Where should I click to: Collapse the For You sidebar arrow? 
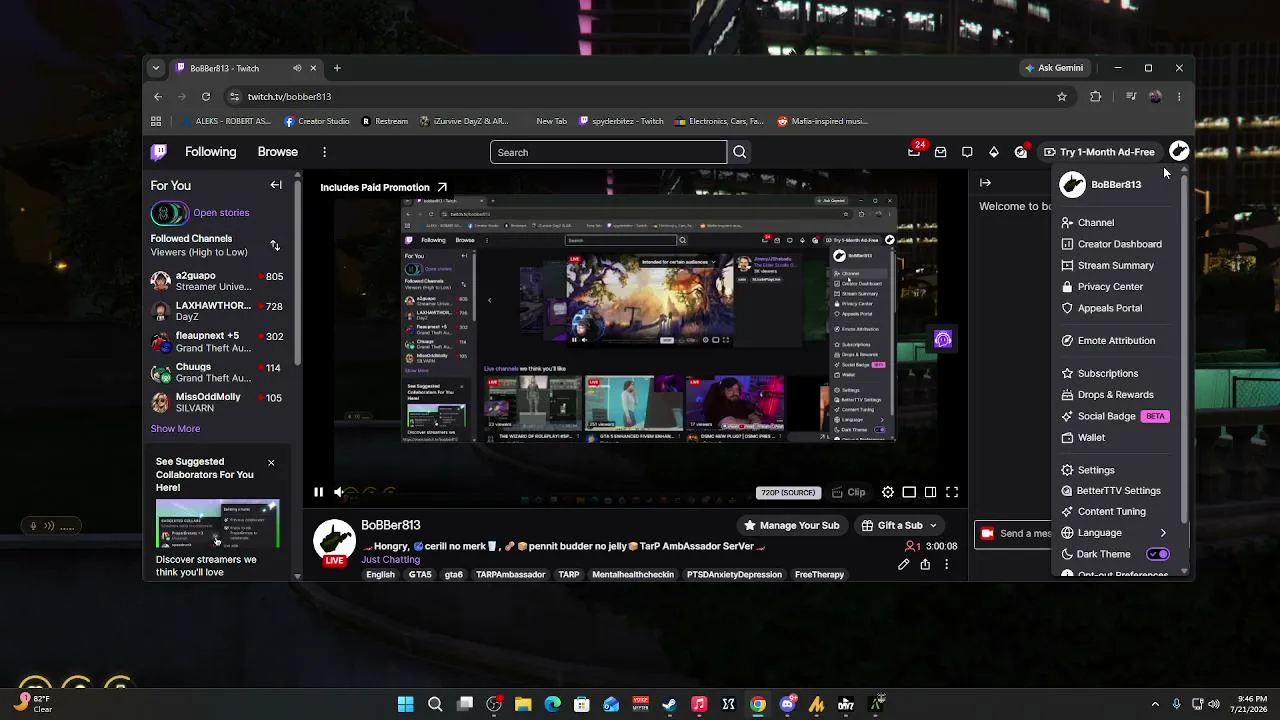(x=276, y=185)
